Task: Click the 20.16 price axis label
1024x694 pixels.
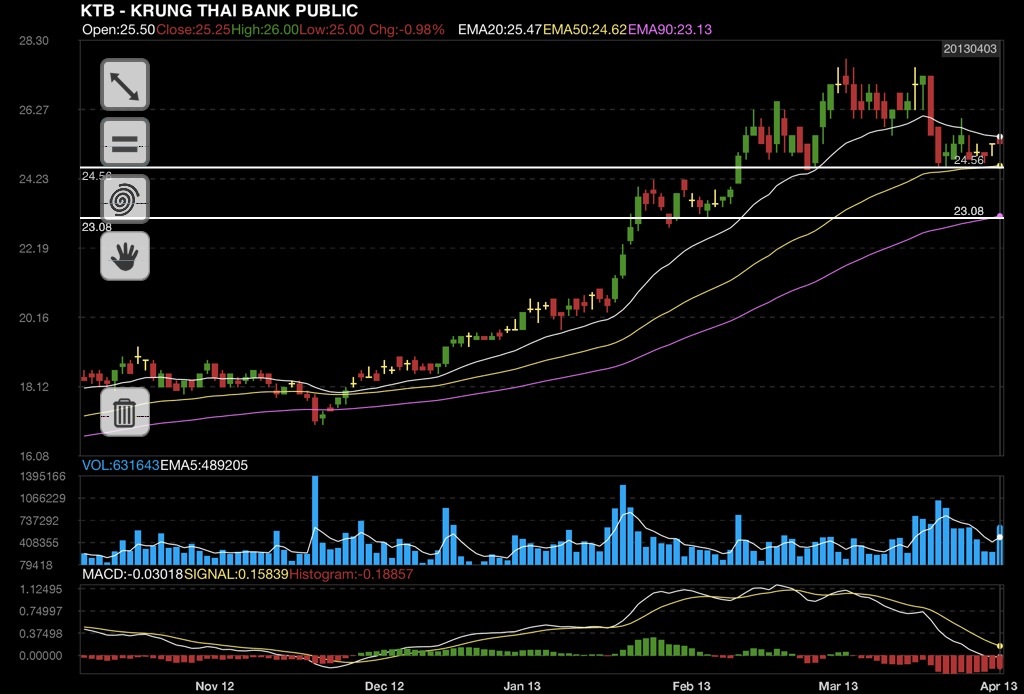Action: coord(34,318)
